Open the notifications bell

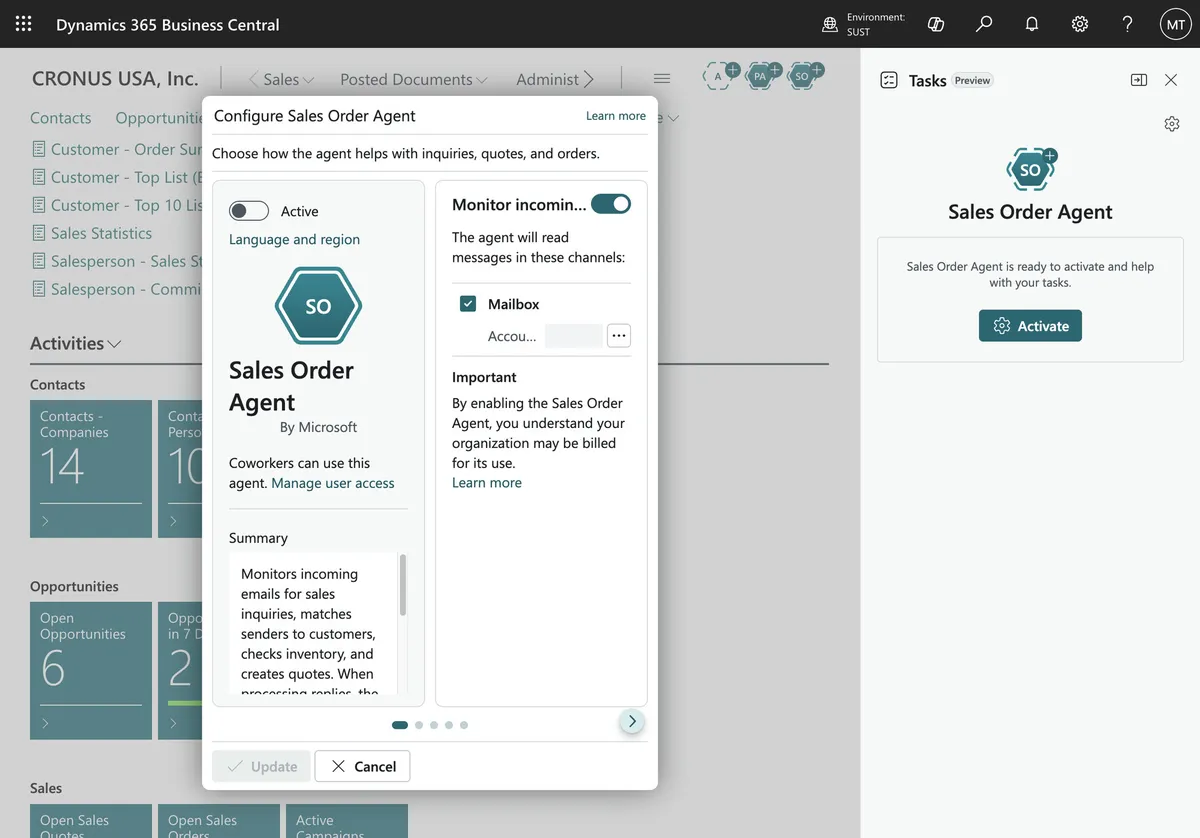[x=1032, y=24]
